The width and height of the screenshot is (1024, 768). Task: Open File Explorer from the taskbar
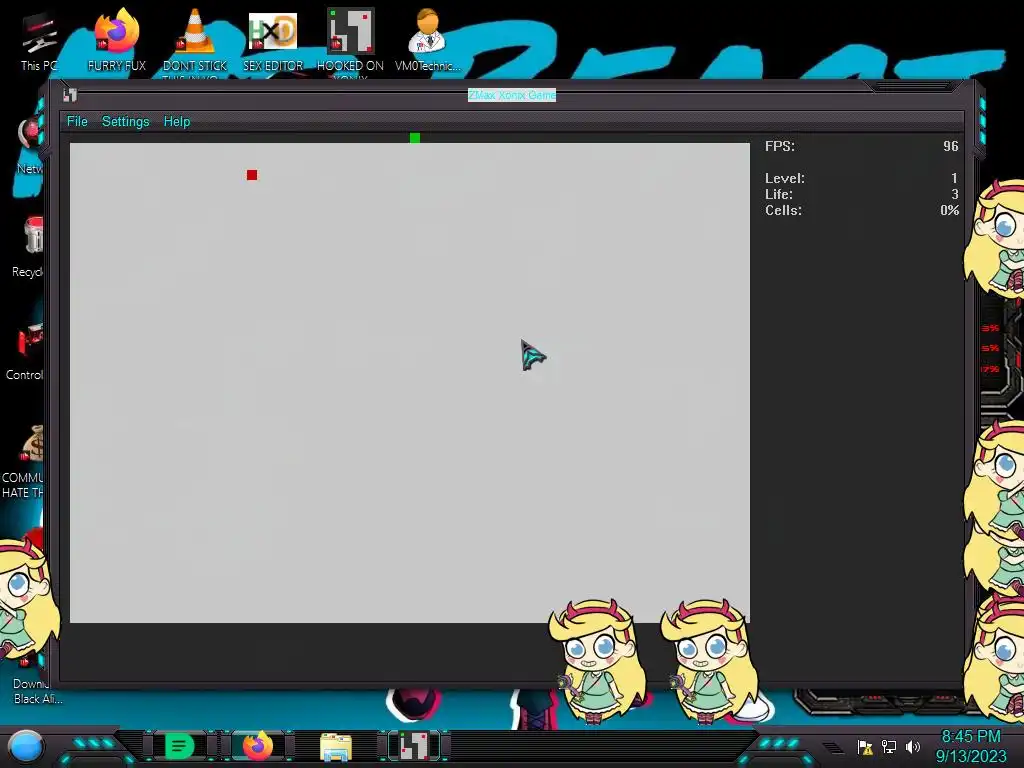[336, 746]
